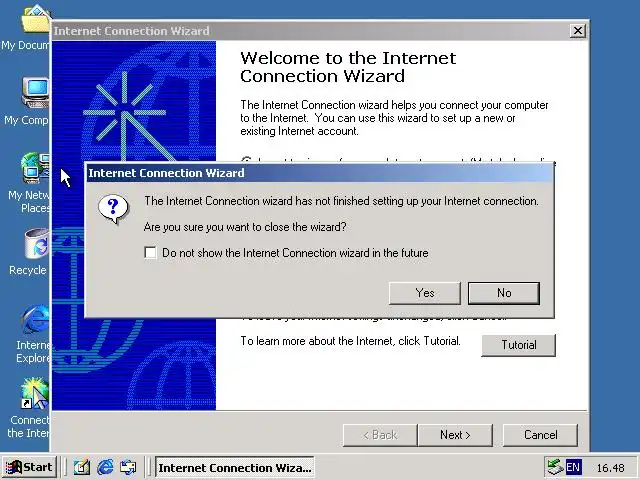Click No to keep the wizard open
Image resolution: width=640 pixels, height=480 pixels.
[504, 293]
